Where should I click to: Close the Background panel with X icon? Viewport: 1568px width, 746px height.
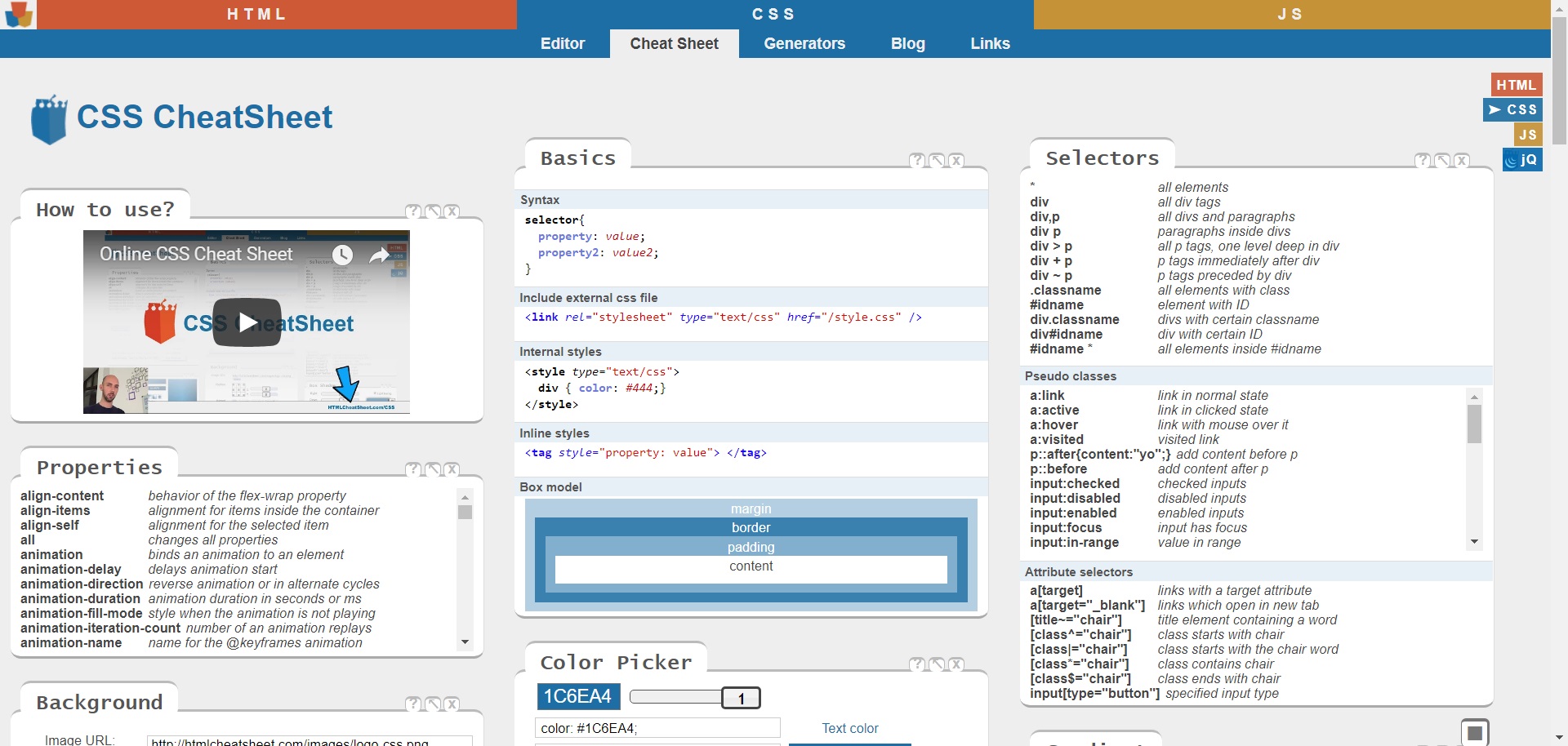(x=452, y=704)
